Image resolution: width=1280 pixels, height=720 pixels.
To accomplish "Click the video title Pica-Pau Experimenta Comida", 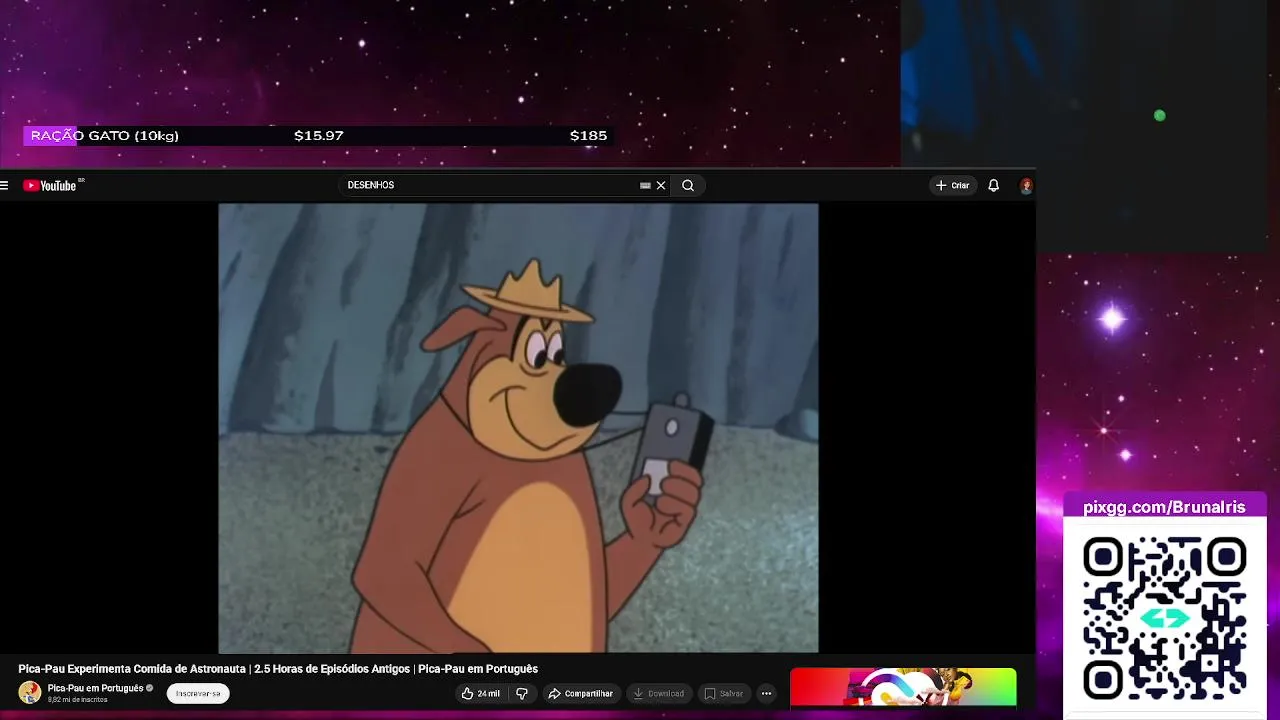I will [278, 669].
